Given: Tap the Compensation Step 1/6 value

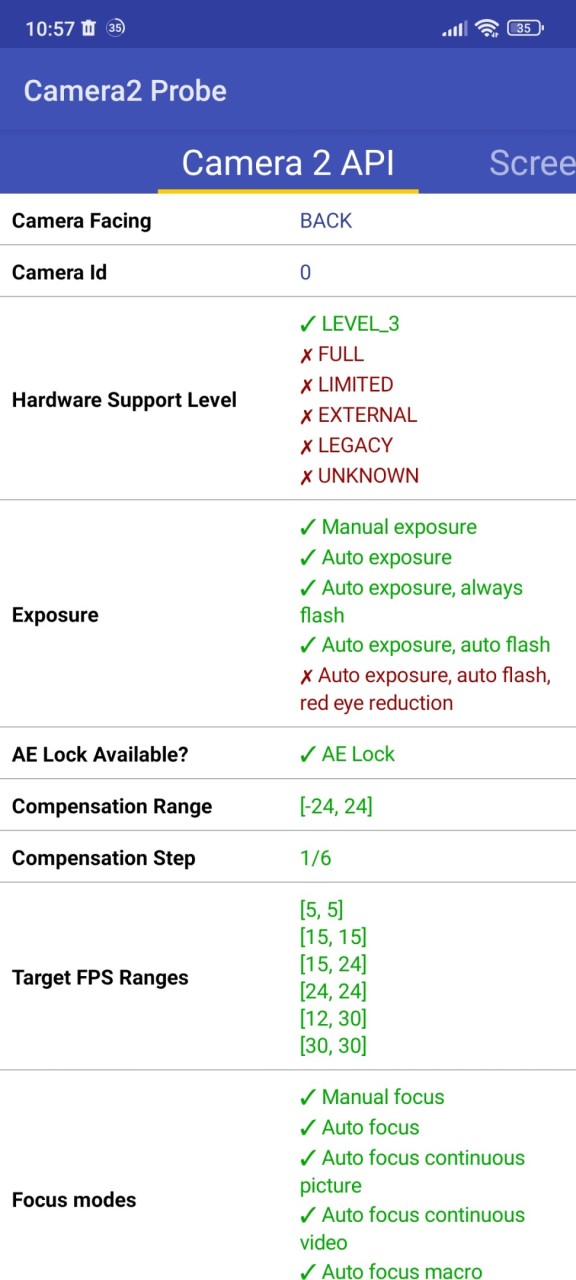Looking at the screenshot, I should click(316, 858).
